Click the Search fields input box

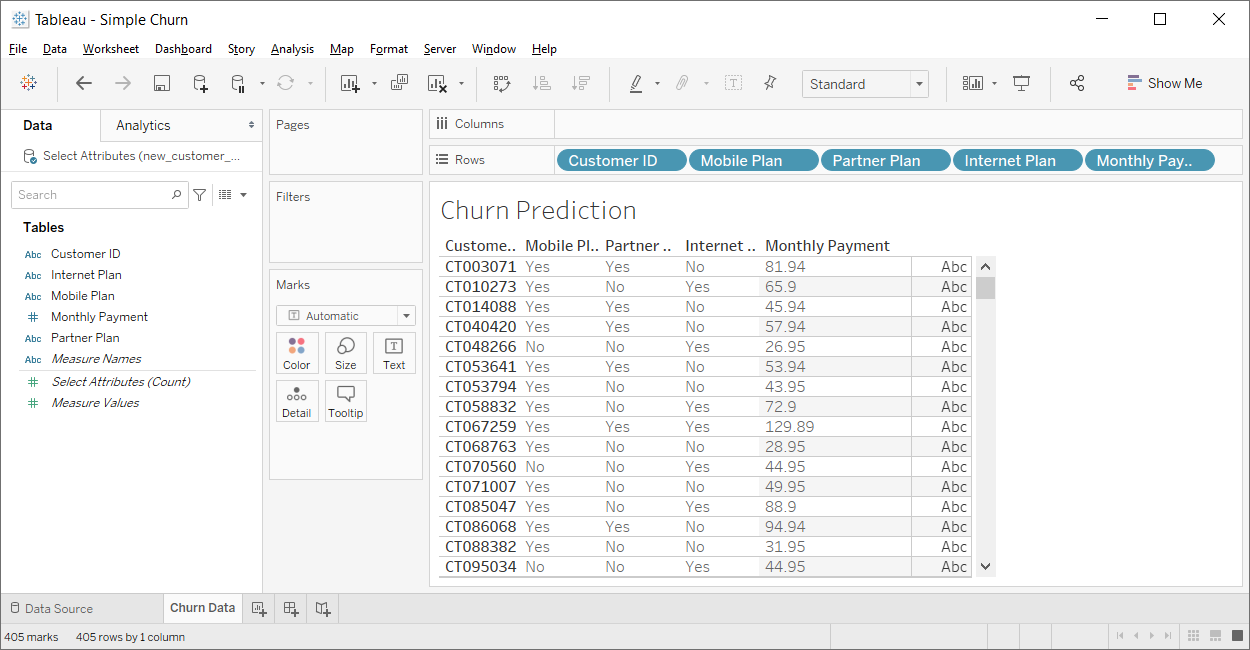[95, 195]
